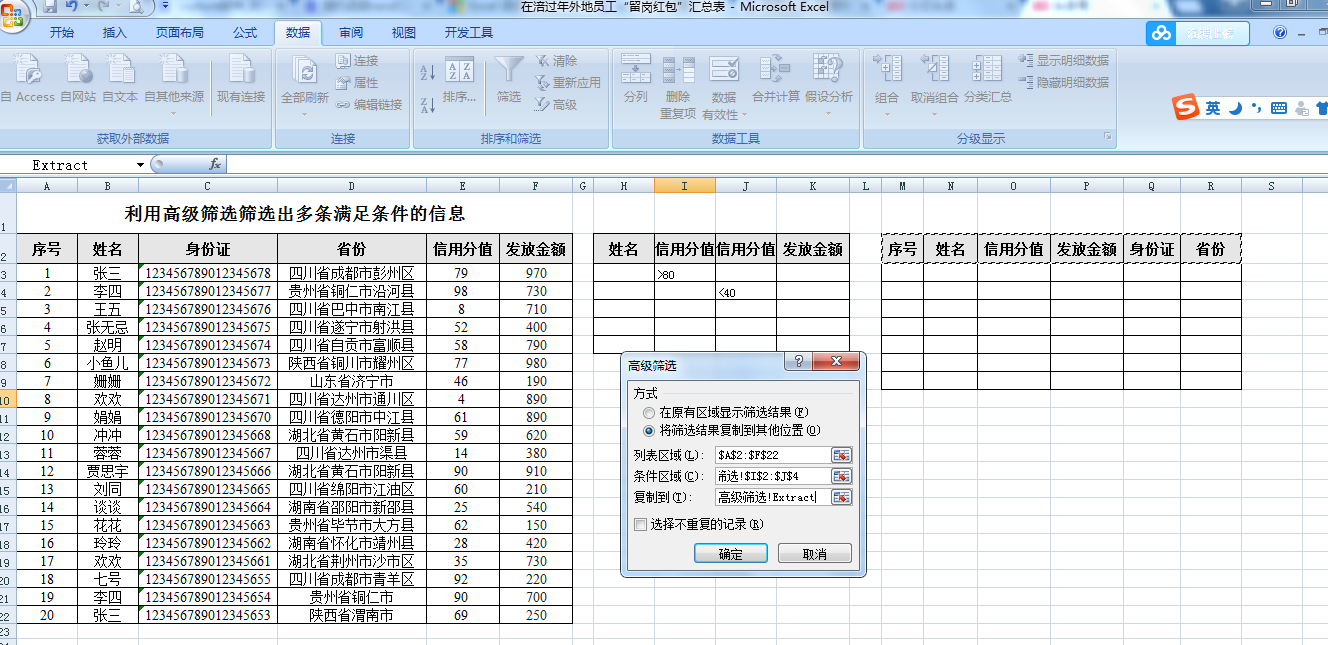Expand the Data Validation (数据有效性) dropdown
Screen dimensions: 1328x645
tap(744, 115)
